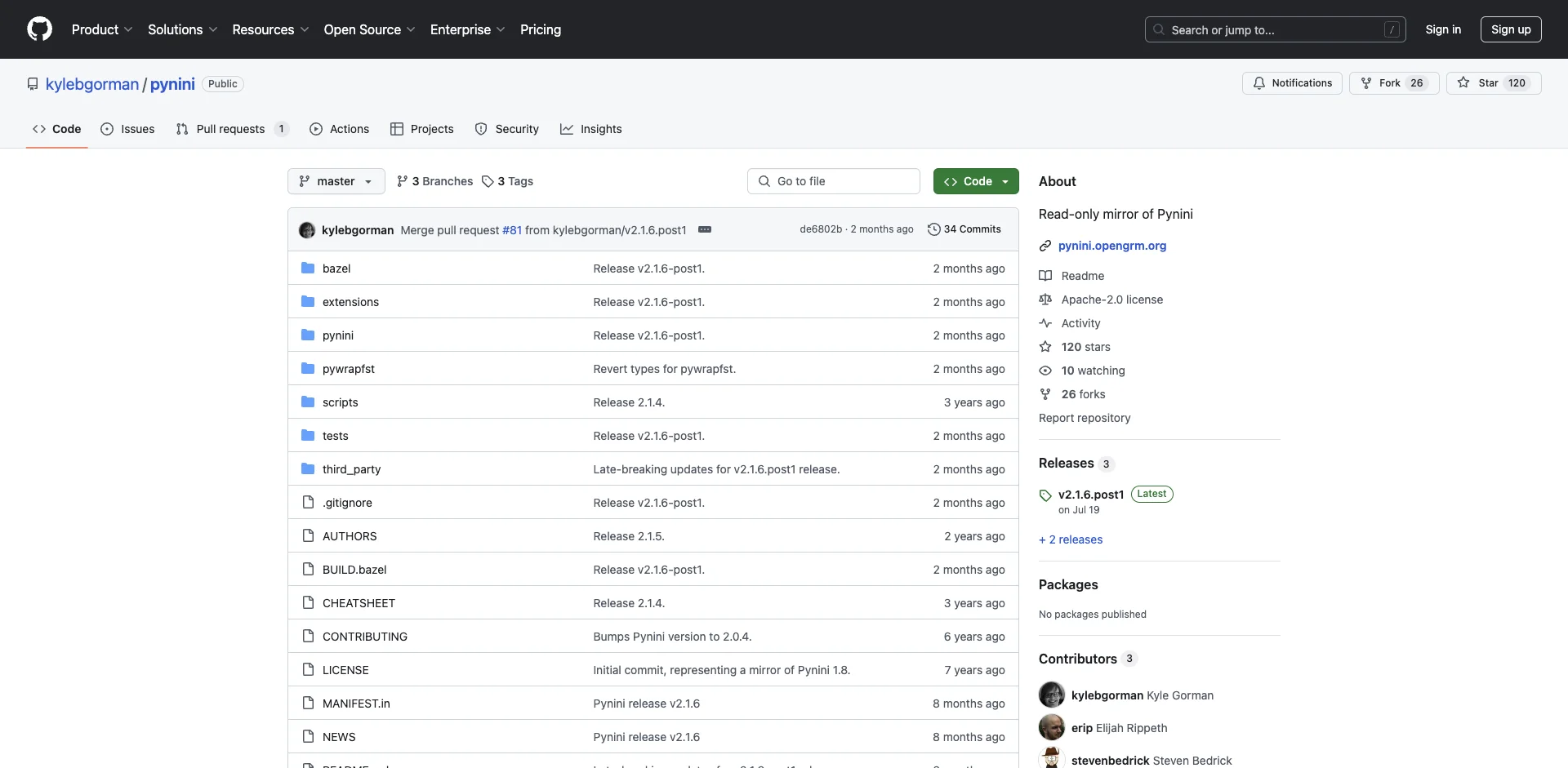Open the Projects tab
The width and height of the screenshot is (1568, 768).
[x=422, y=129]
